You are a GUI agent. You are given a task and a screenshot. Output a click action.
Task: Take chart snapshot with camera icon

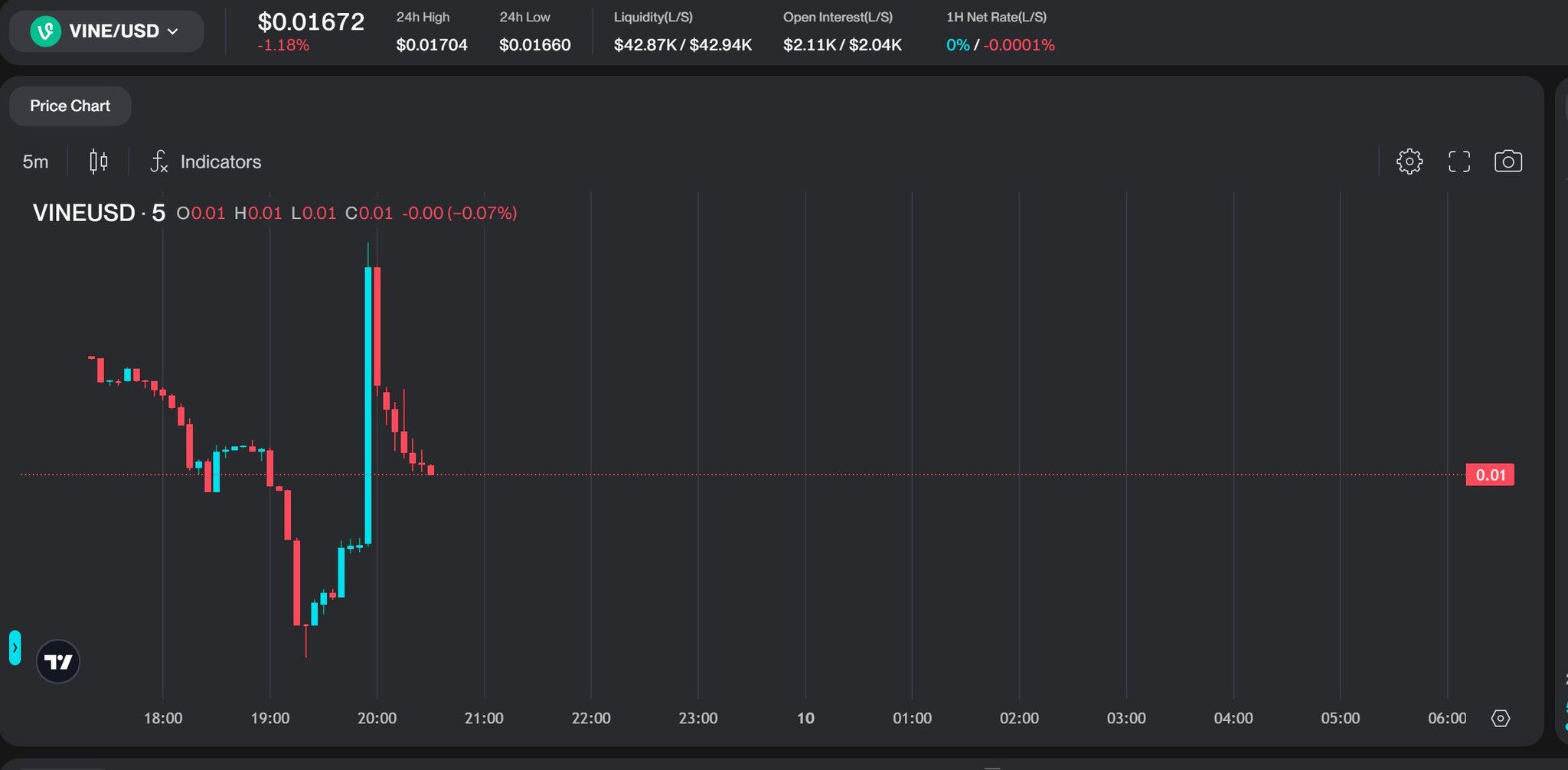point(1508,162)
